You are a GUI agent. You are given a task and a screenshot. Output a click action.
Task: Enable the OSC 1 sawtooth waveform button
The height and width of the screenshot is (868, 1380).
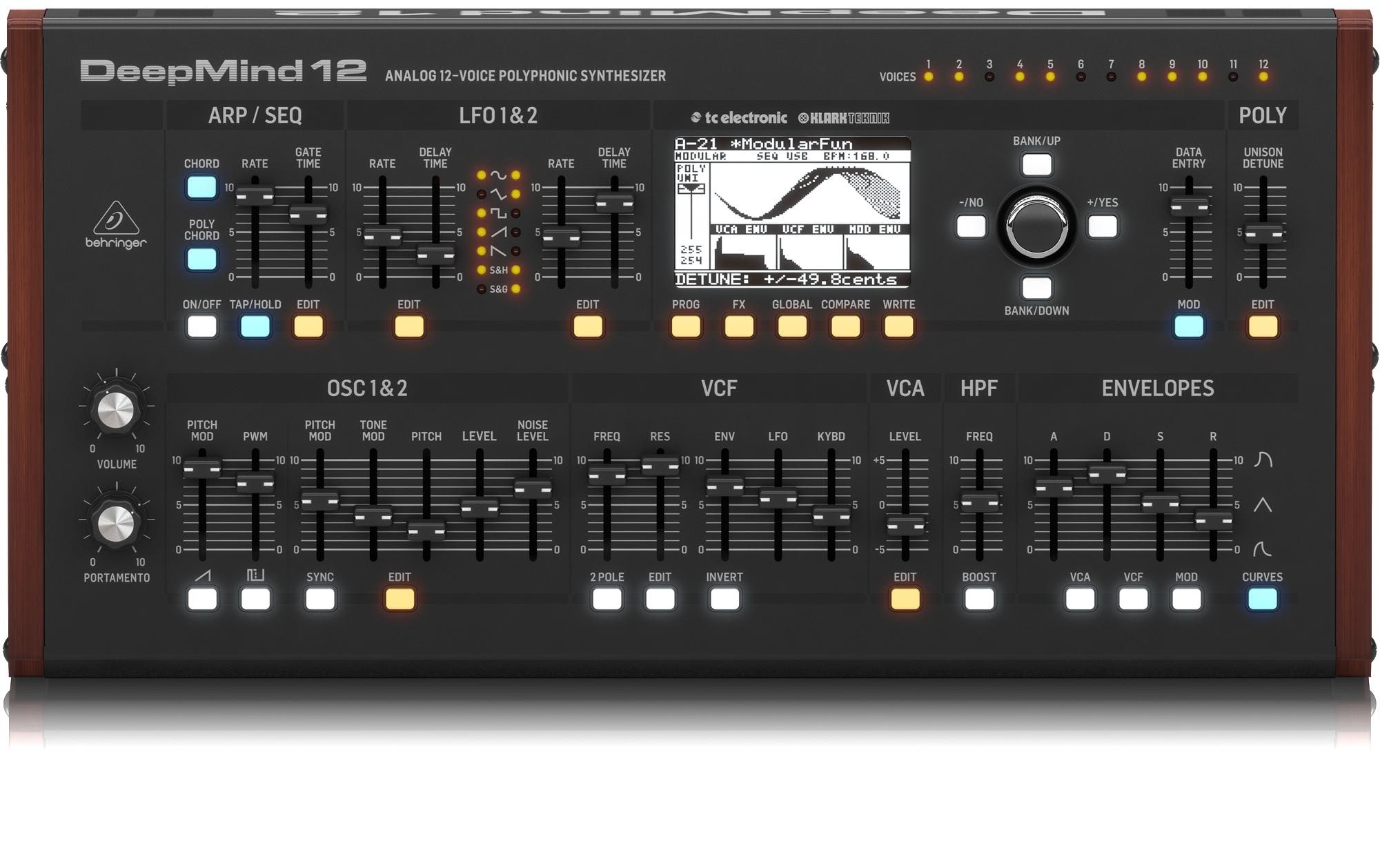click(202, 599)
